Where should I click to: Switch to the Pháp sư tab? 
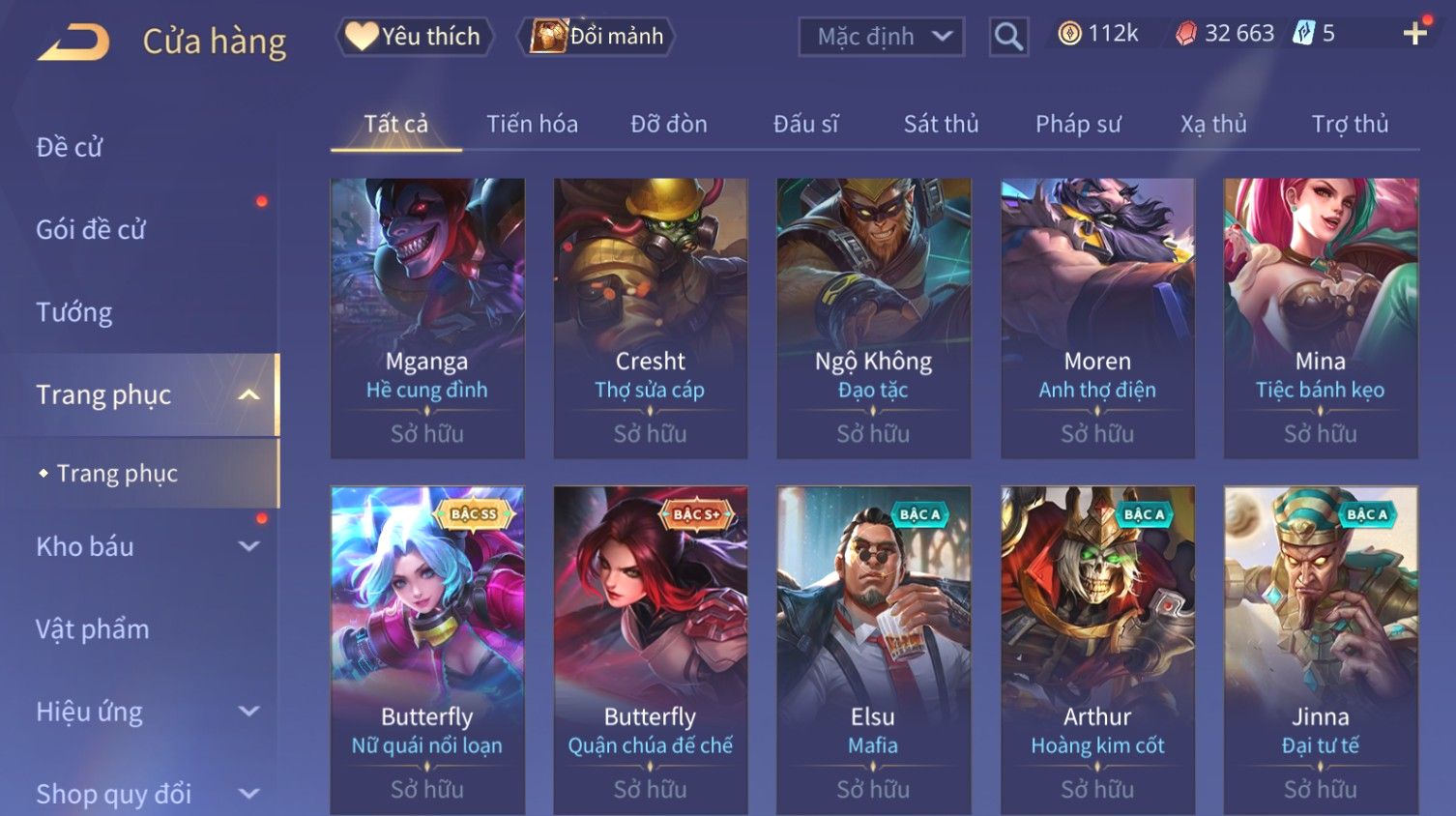pyautogui.click(x=1078, y=124)
